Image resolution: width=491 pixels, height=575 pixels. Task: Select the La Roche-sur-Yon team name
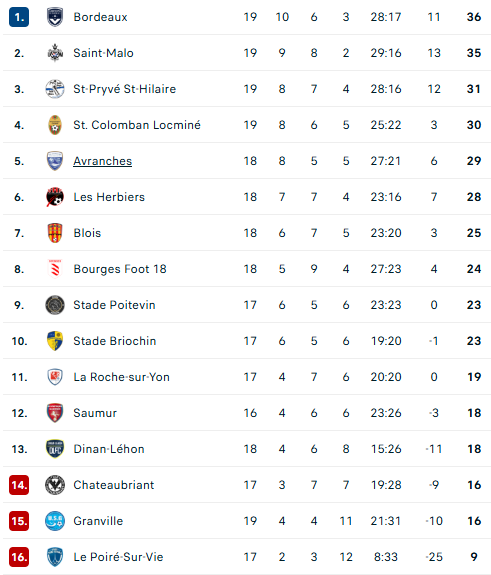121,377
